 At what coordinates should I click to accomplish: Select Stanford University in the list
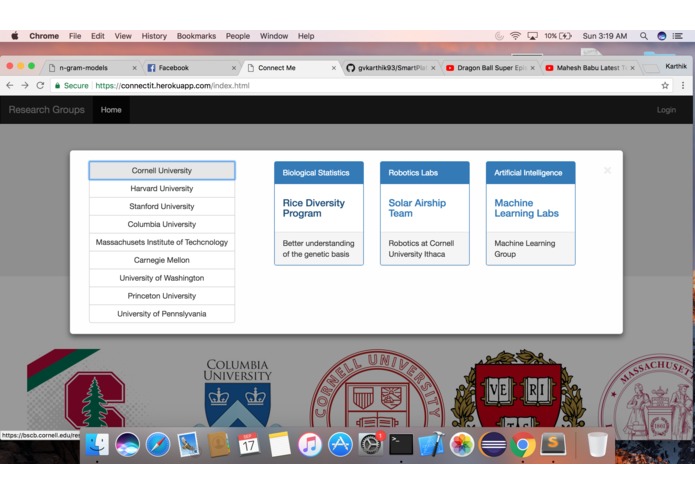pyautogui.click(x=162, y=206)
